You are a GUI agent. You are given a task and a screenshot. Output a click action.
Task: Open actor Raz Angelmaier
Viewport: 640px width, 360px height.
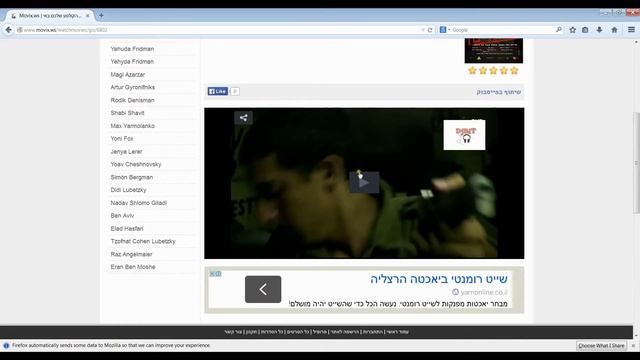point(131,255)
